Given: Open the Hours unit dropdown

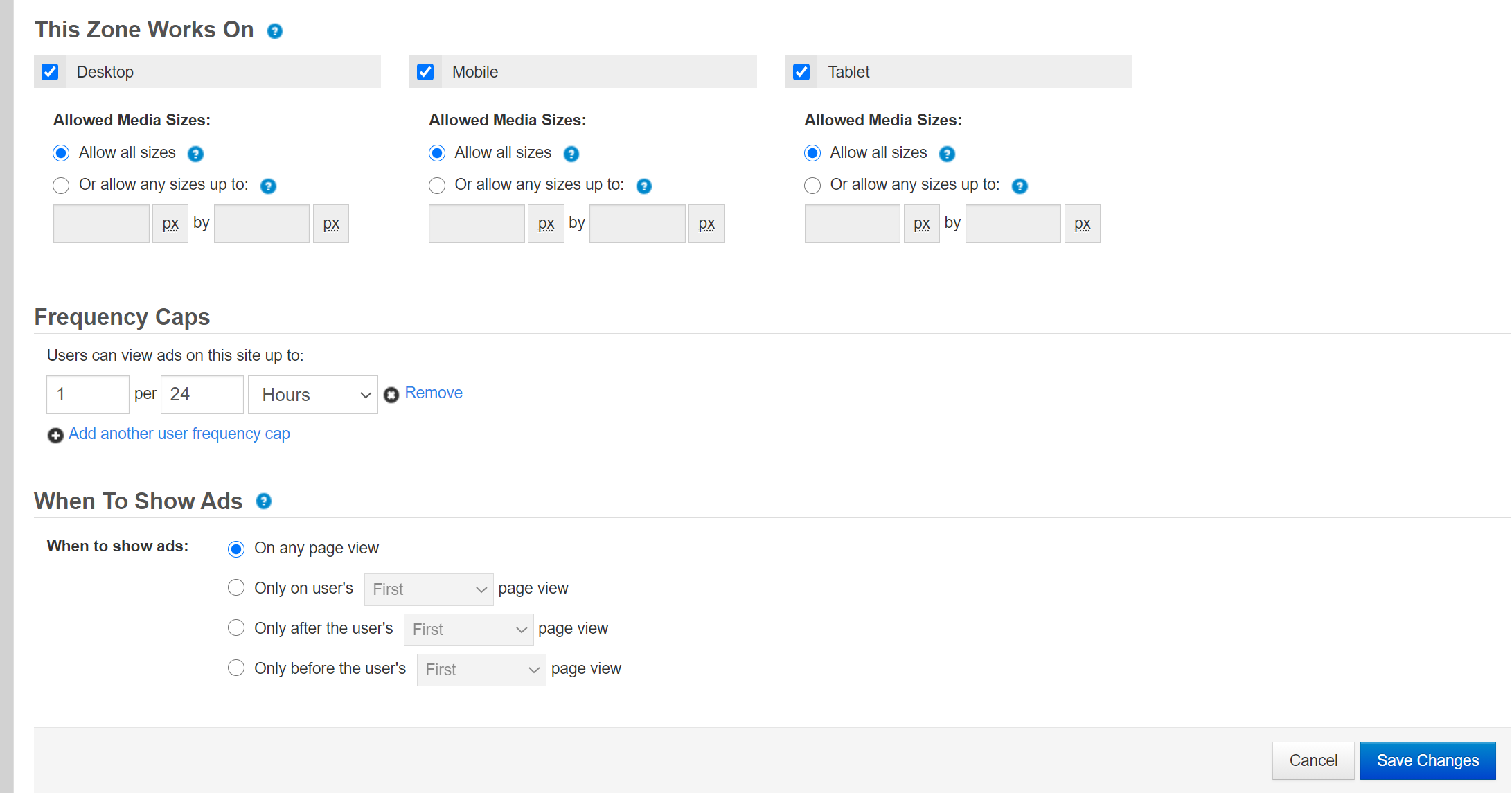Looking at the screenshot, I should [313, 395].
